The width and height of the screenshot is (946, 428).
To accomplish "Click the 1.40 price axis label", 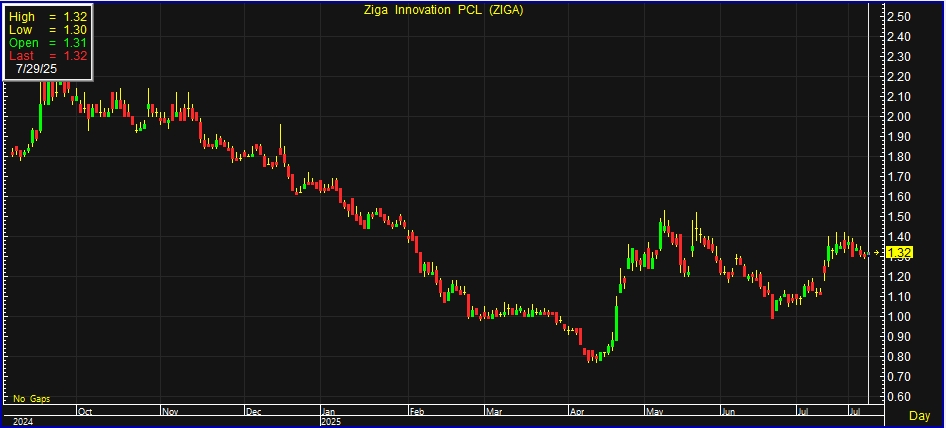I will coord(899,236).
